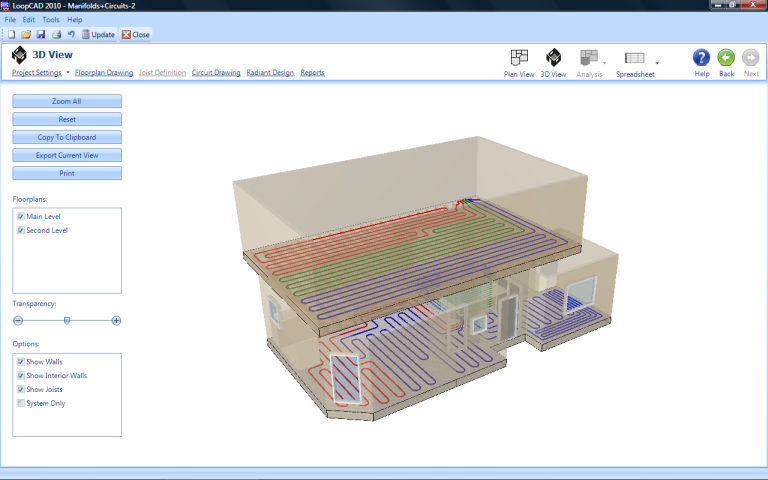The width and height of the screenshot is (768, 480).
Task: Undo with the blue arrow icon
Action: point(71,34)
